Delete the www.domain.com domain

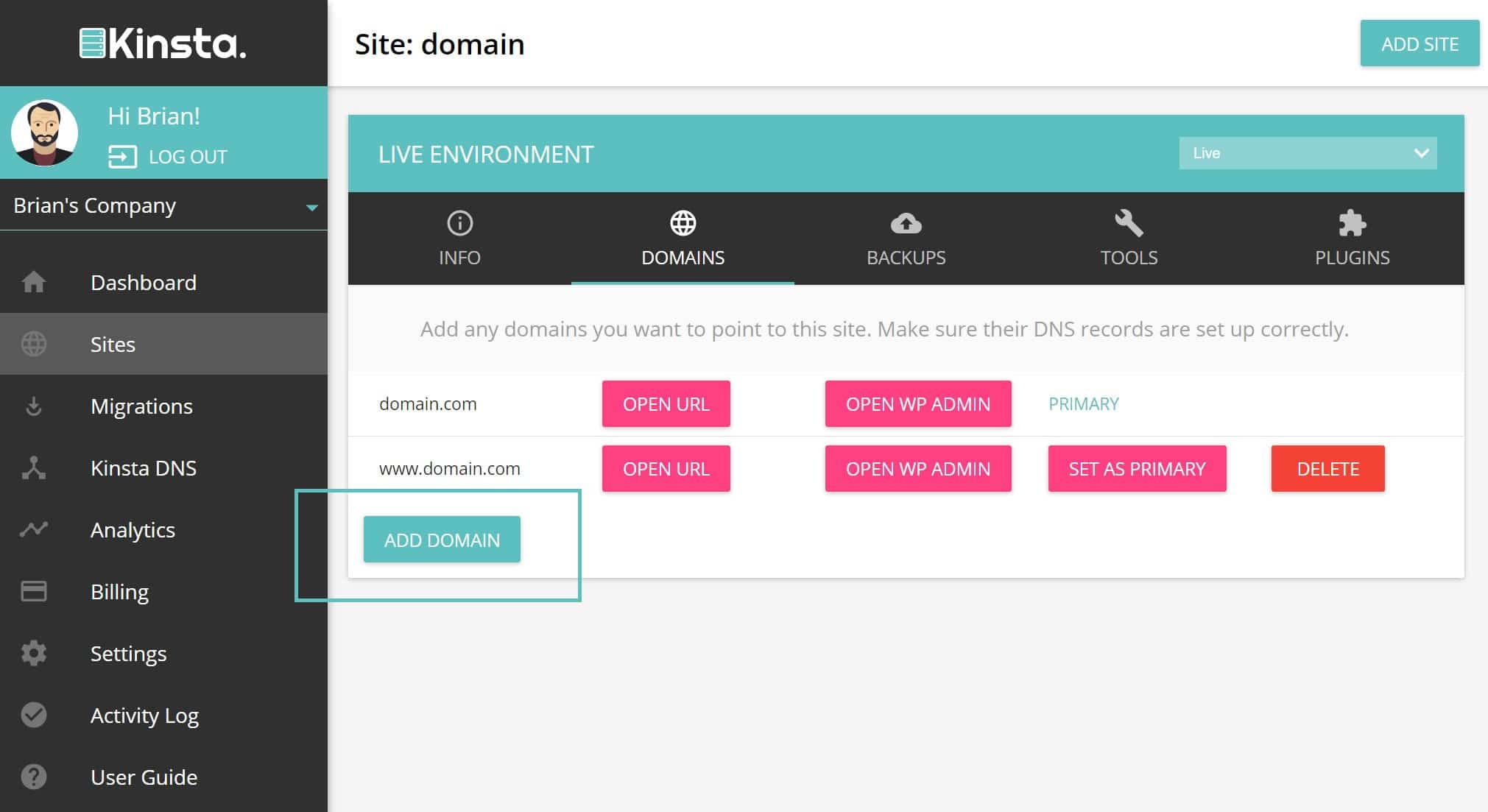pyautogui.click(x=1327, y=469)
